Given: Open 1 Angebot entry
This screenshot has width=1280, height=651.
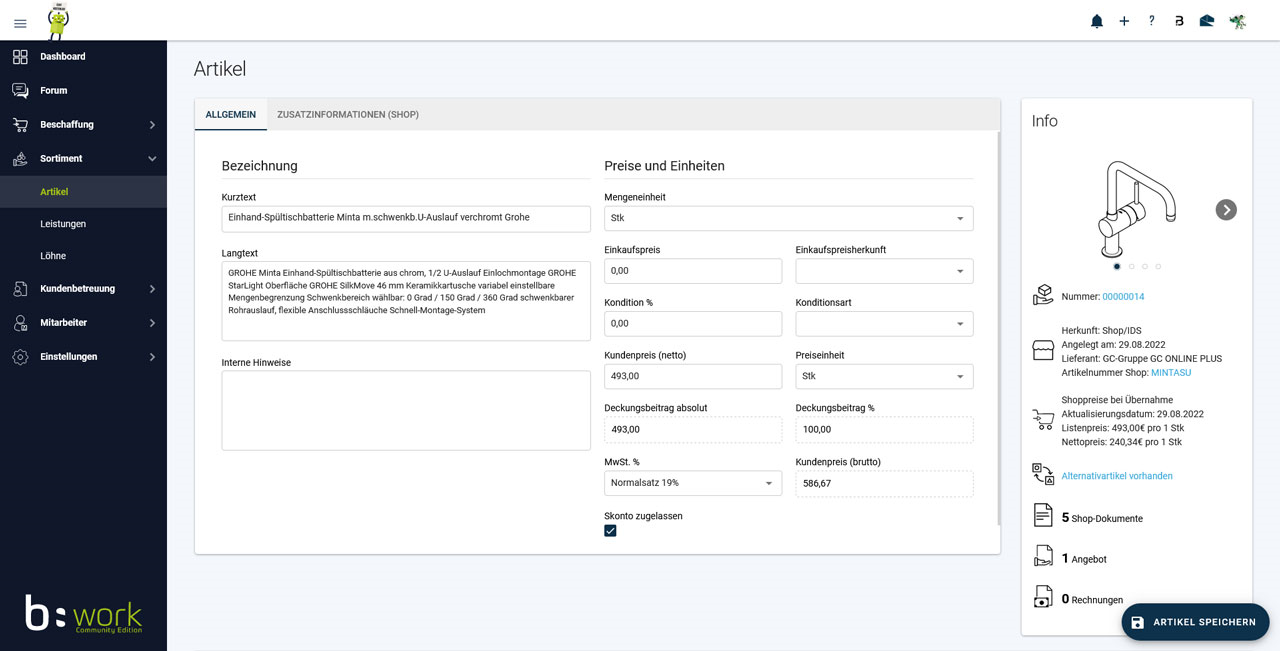Looking at the screenshot, I should pyautogui.click(x=1084, y=559).
